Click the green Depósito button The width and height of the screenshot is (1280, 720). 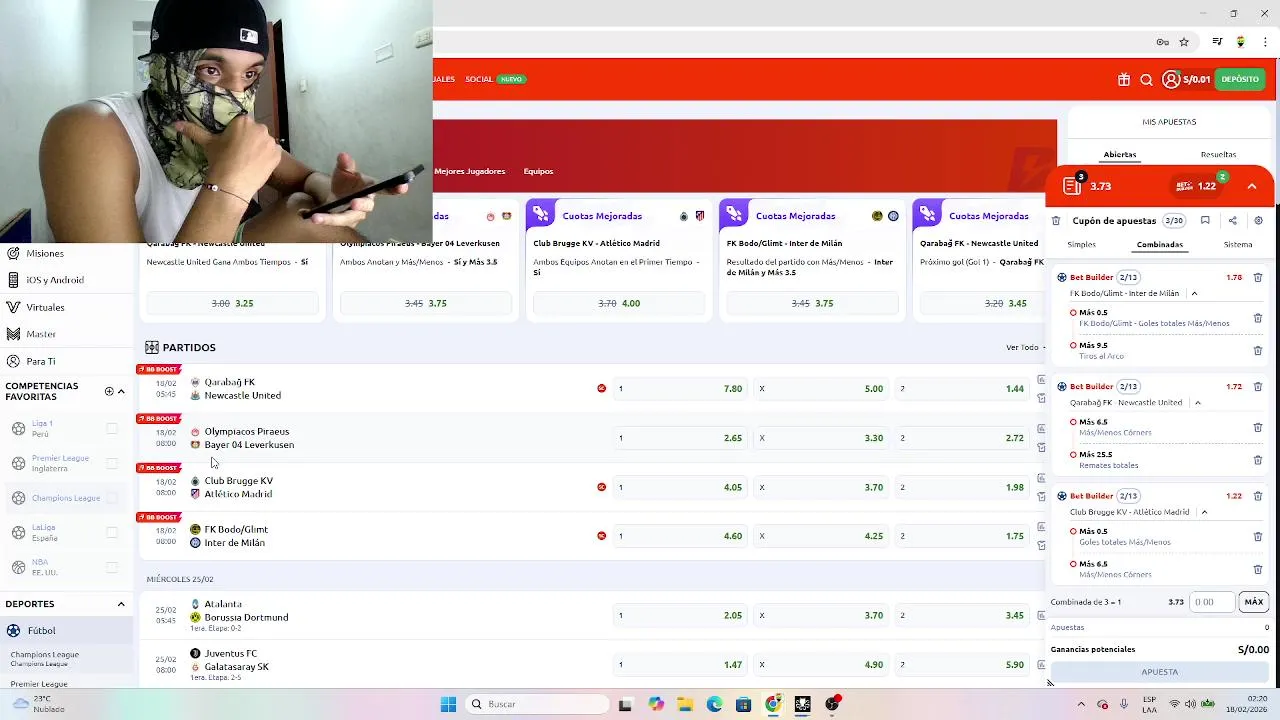click(1240, 80)
